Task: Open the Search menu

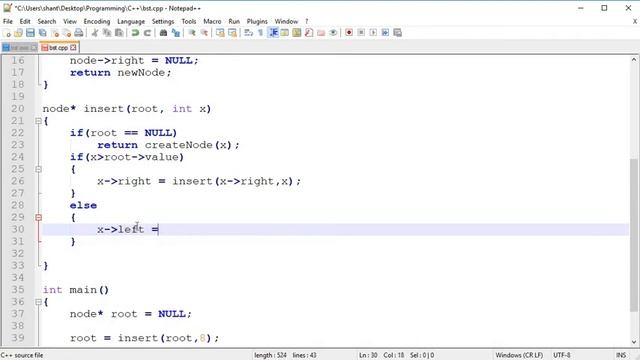Action: click(47, 21)
